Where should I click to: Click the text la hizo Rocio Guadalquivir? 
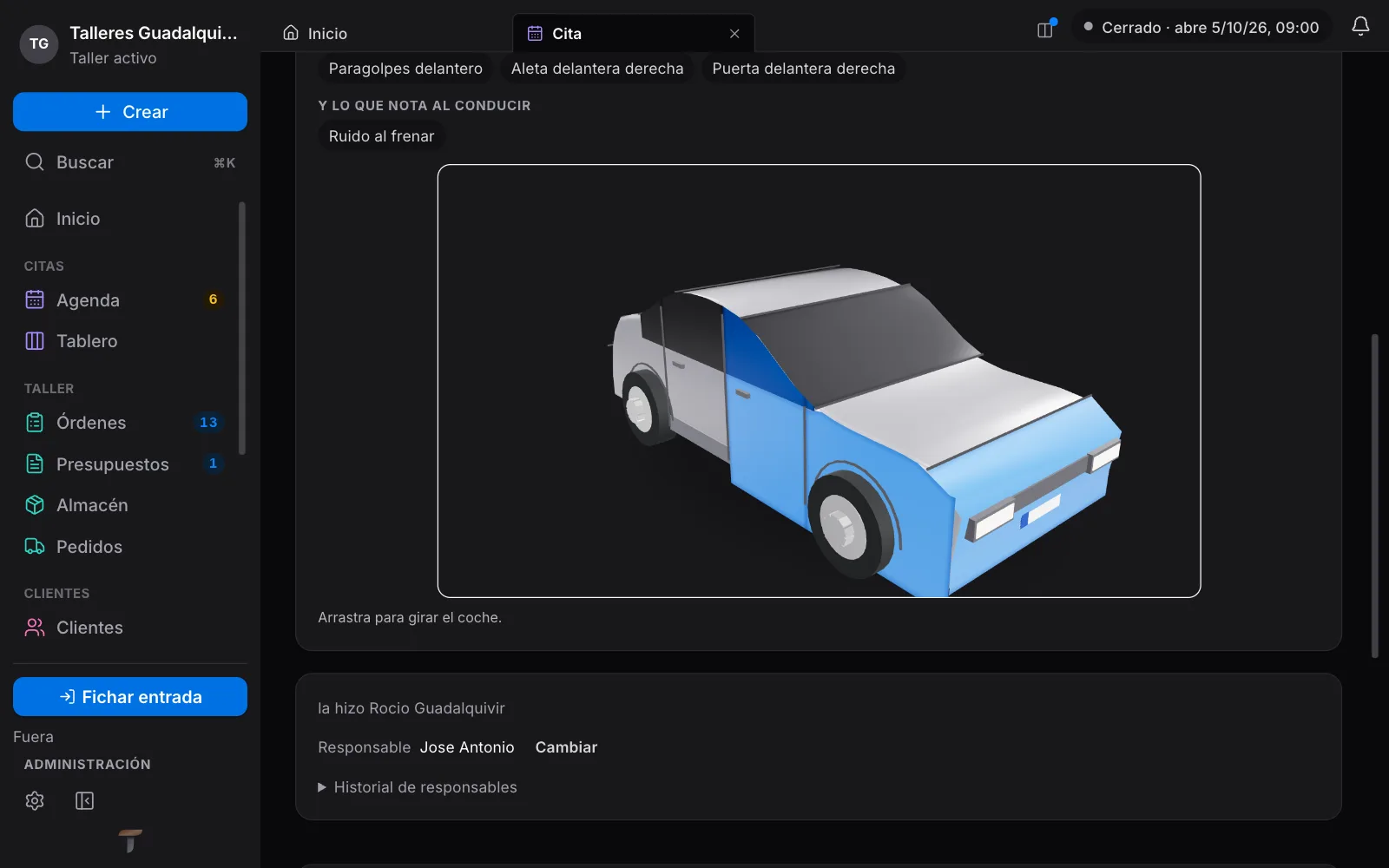[x=411, y=708]
